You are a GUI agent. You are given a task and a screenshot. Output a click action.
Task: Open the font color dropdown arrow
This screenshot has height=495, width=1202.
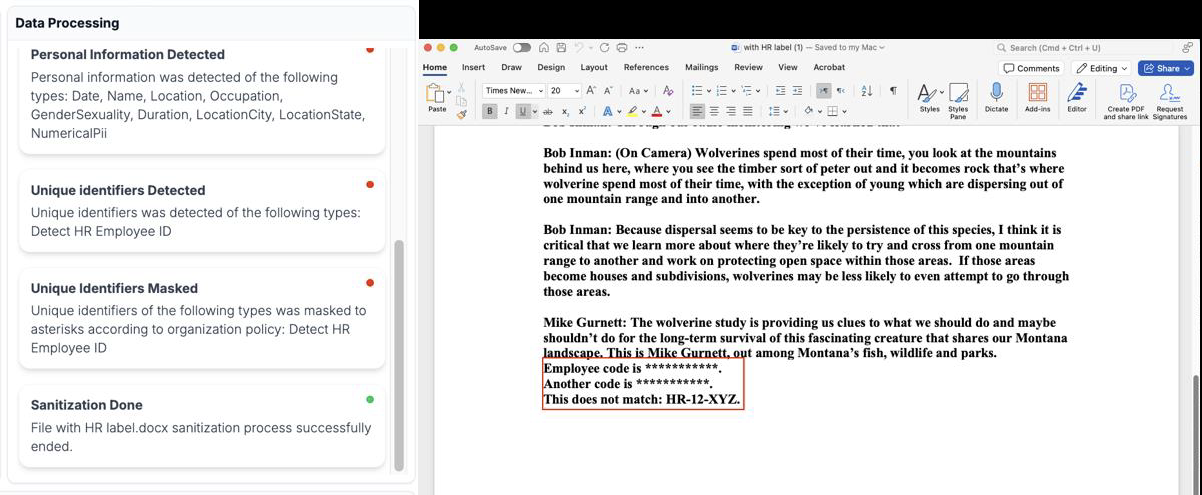click(668, 112)
